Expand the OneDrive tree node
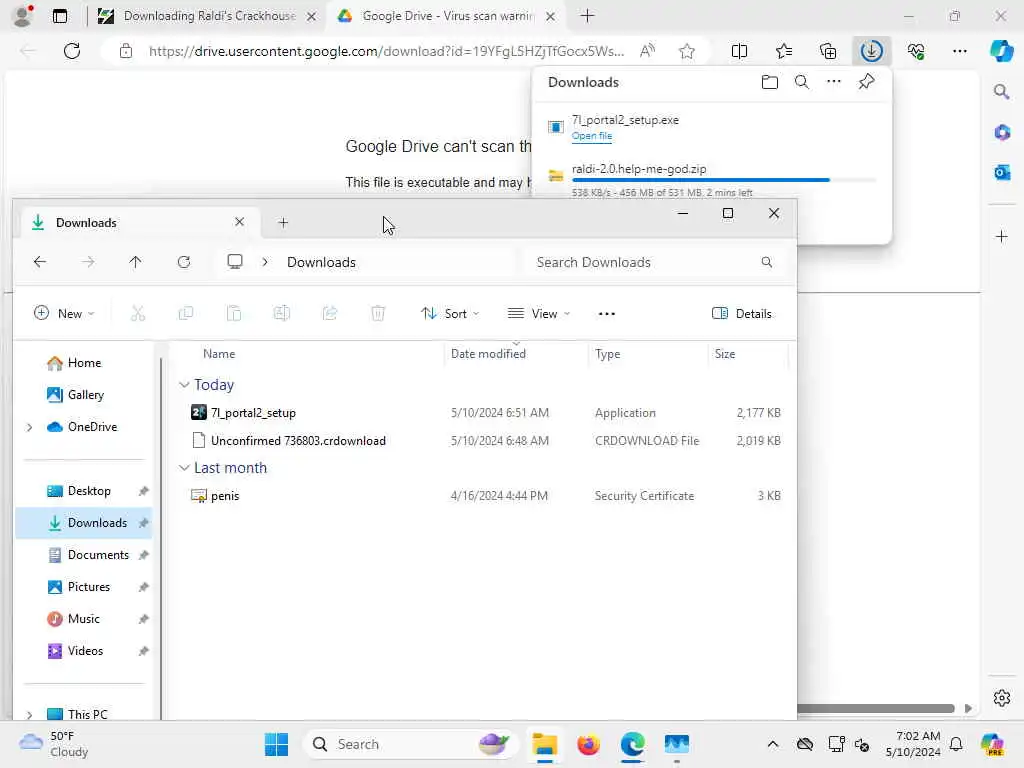The image size is (1024, 768). [x=29, y=427]
